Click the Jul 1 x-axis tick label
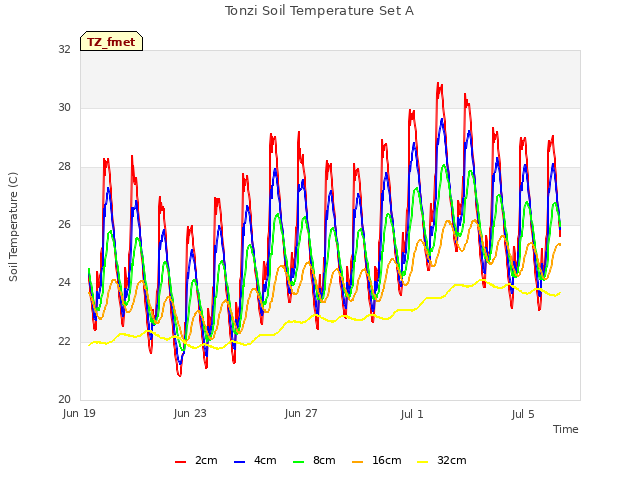Viewport: 640px width, 480px height. coord(412,414)
